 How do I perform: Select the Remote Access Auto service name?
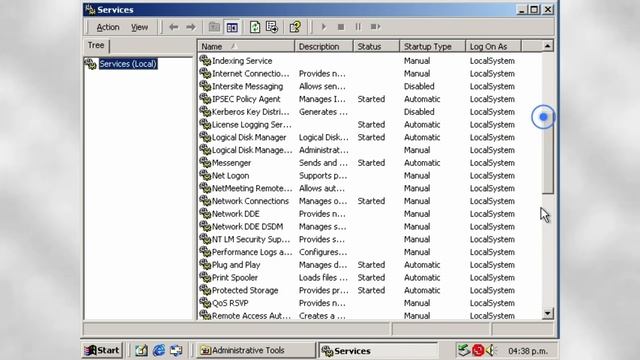(251, 316)
